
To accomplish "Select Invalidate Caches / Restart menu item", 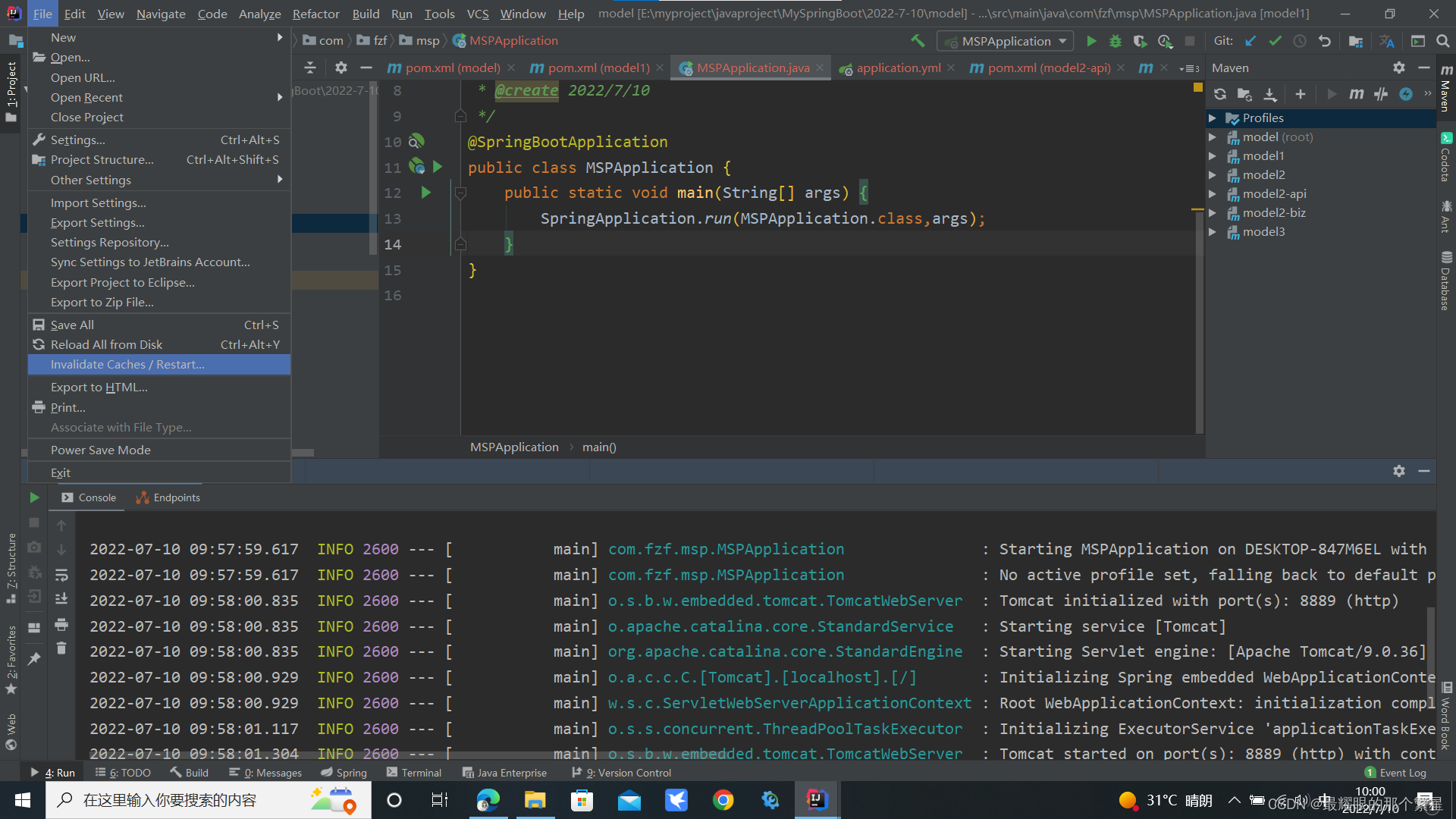I will click(x=127, y=365).
